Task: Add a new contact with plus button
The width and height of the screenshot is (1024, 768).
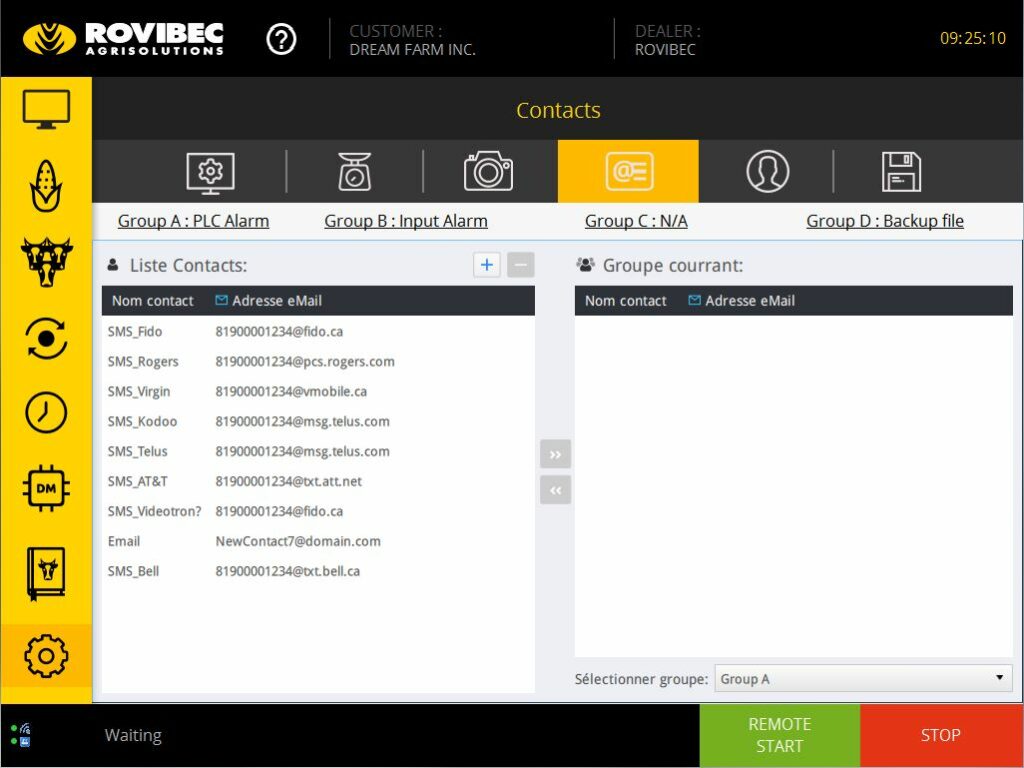Action: pos(487,265)
